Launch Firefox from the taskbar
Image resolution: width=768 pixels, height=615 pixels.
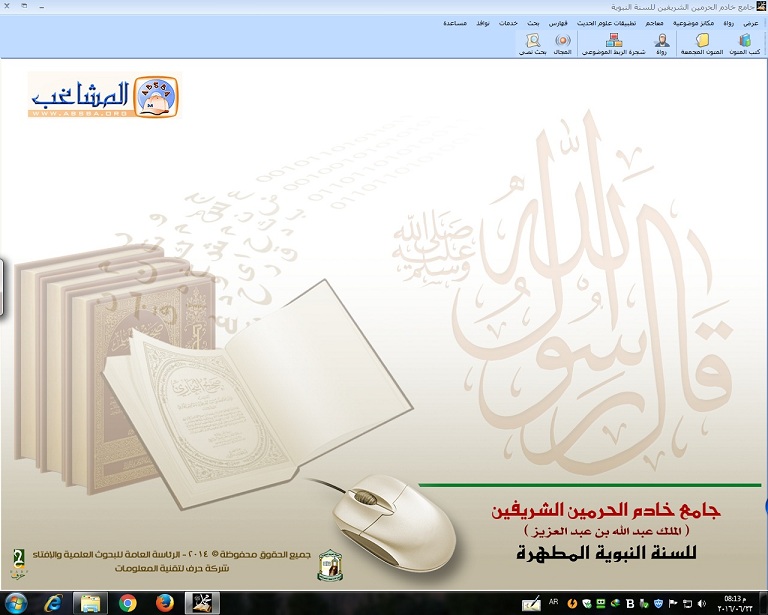click(165, 603)
